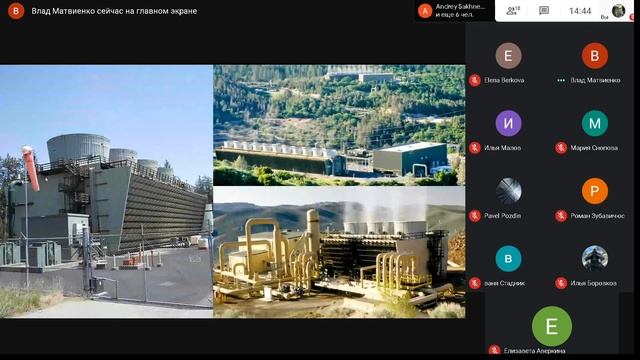
Task: Click Илья Боровков's muted microphone icon
Action: 561,283
